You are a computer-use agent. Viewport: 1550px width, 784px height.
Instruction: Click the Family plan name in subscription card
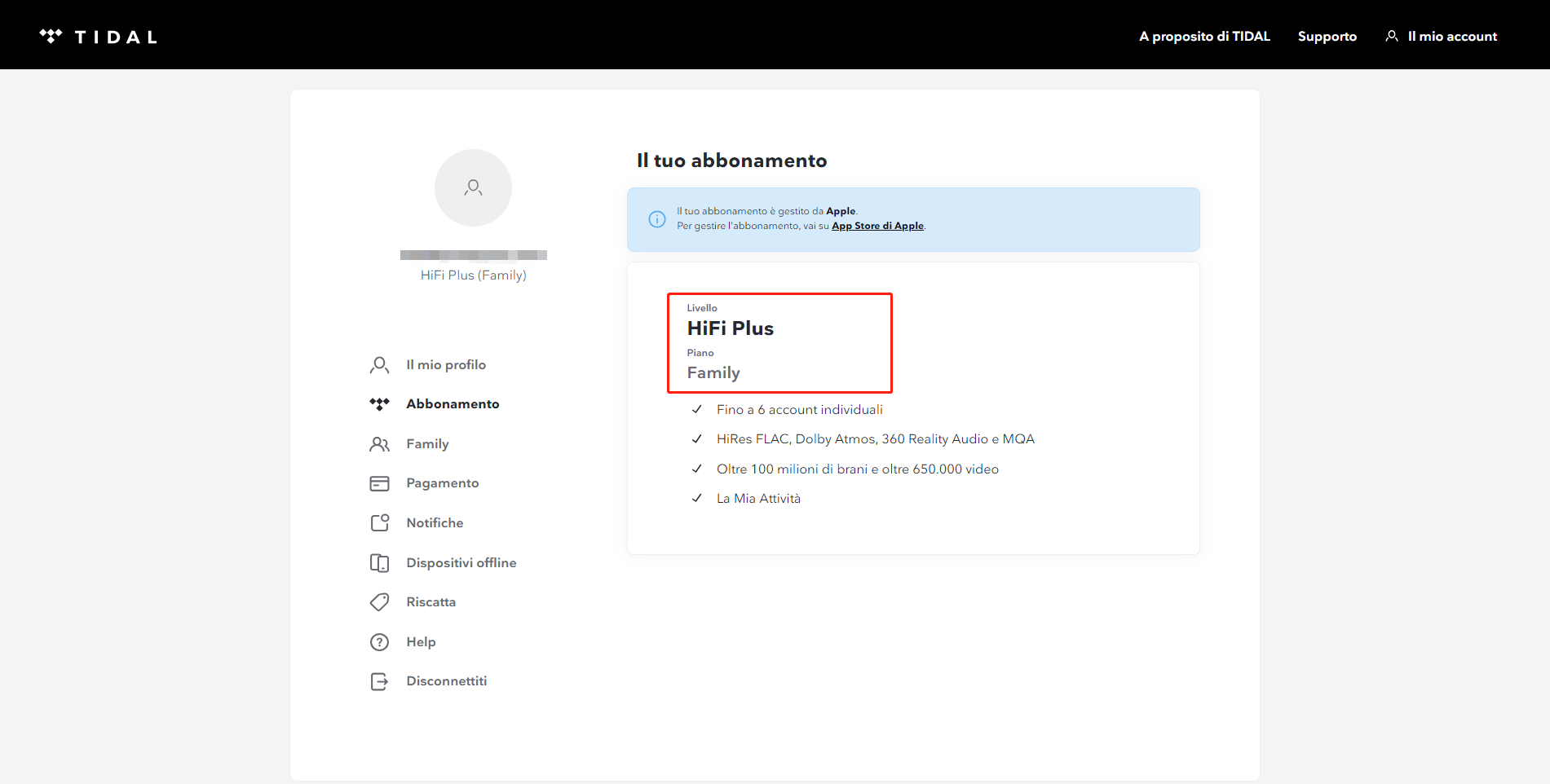(x=713, y=372)
